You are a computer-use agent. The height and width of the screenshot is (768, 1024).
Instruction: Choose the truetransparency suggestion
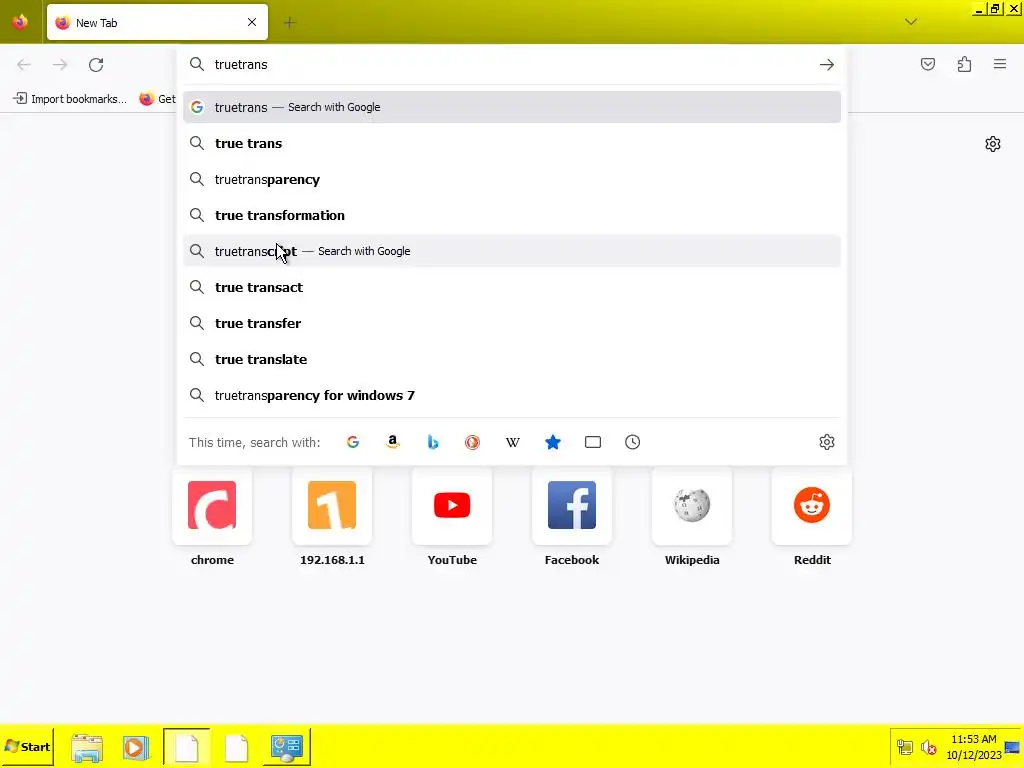click(512, 179)
